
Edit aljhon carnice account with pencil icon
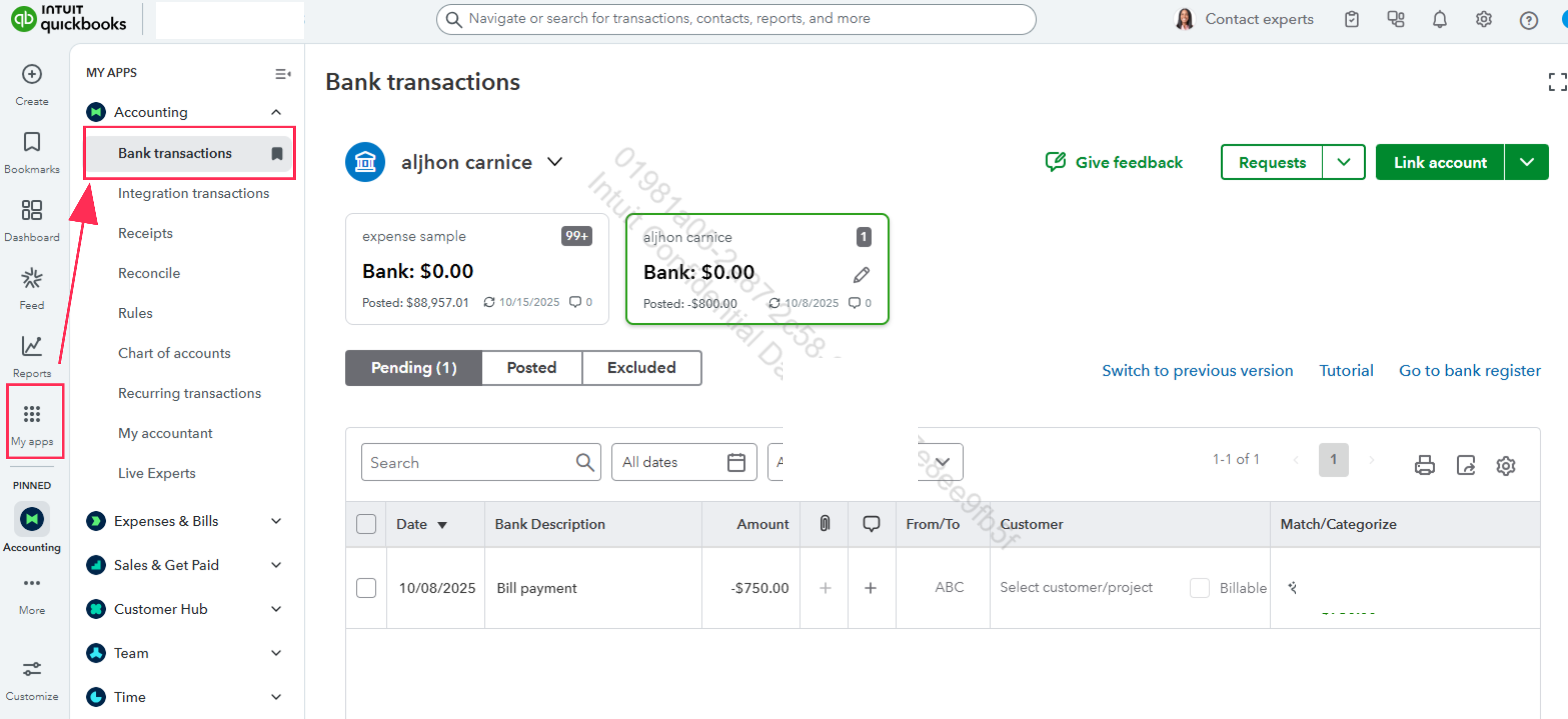click(861, 275)
